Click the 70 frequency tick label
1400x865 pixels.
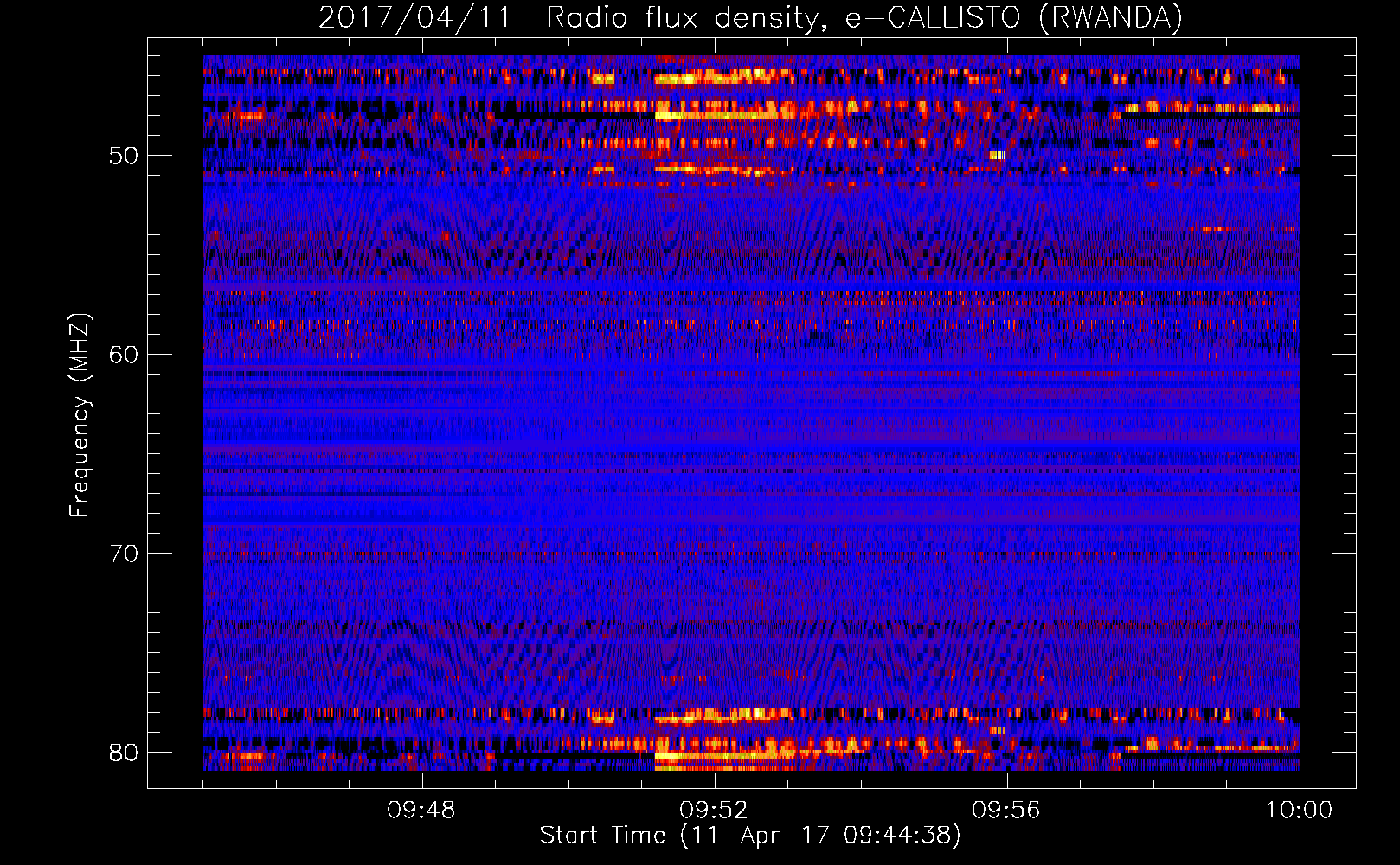pyautogui.click(x=124, y=554)
